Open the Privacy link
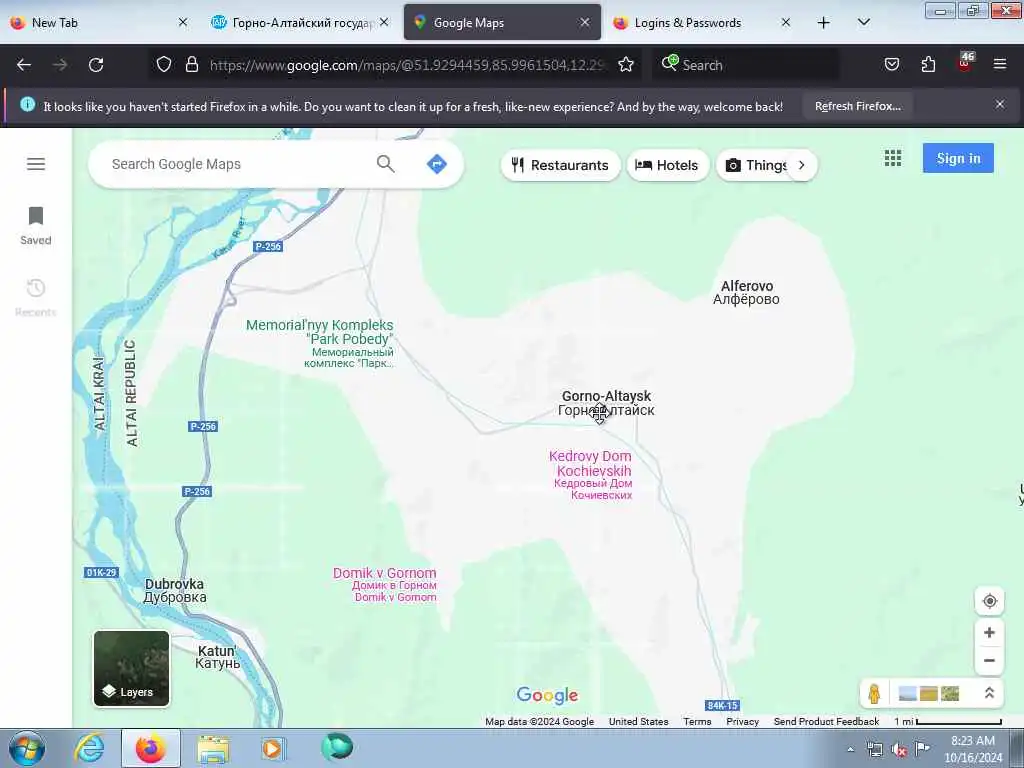The width and height of the screenshot is (1024, 768). (743, 722)
